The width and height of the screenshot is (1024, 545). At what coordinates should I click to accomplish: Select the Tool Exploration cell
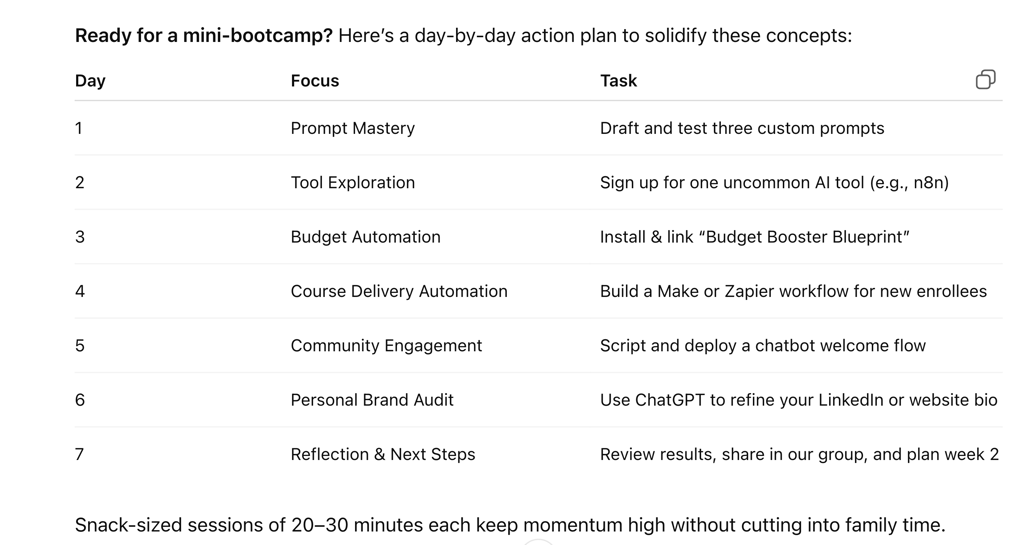pos(353,183)
